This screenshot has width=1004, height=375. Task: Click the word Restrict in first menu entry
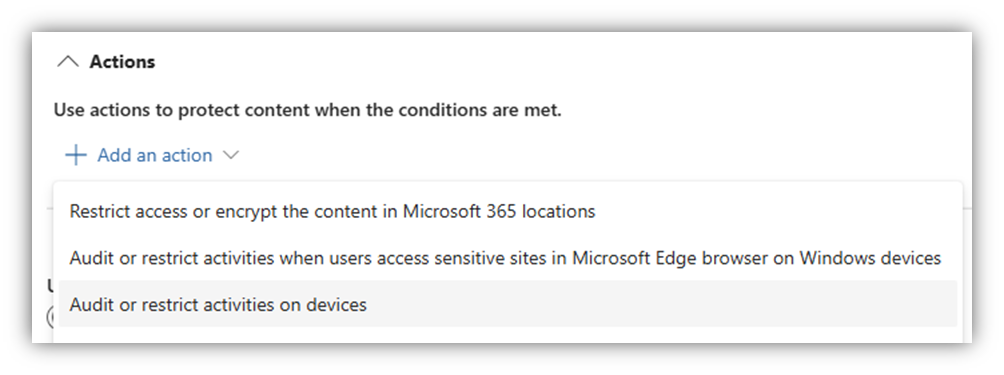pos(95,211)
